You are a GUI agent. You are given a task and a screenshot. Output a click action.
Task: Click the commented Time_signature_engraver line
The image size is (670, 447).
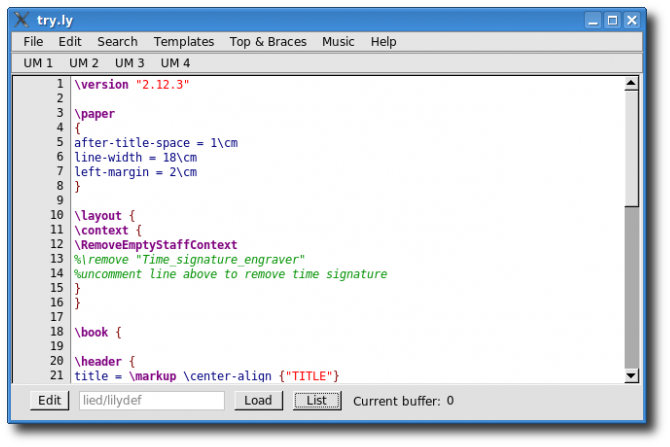[x=189, y=259]
